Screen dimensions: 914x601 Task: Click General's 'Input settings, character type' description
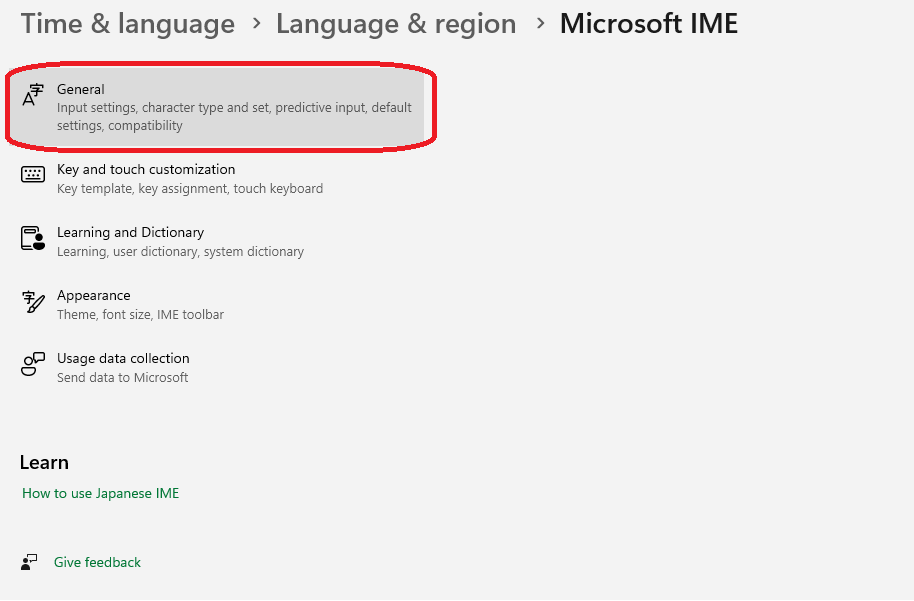click(234, 117)
